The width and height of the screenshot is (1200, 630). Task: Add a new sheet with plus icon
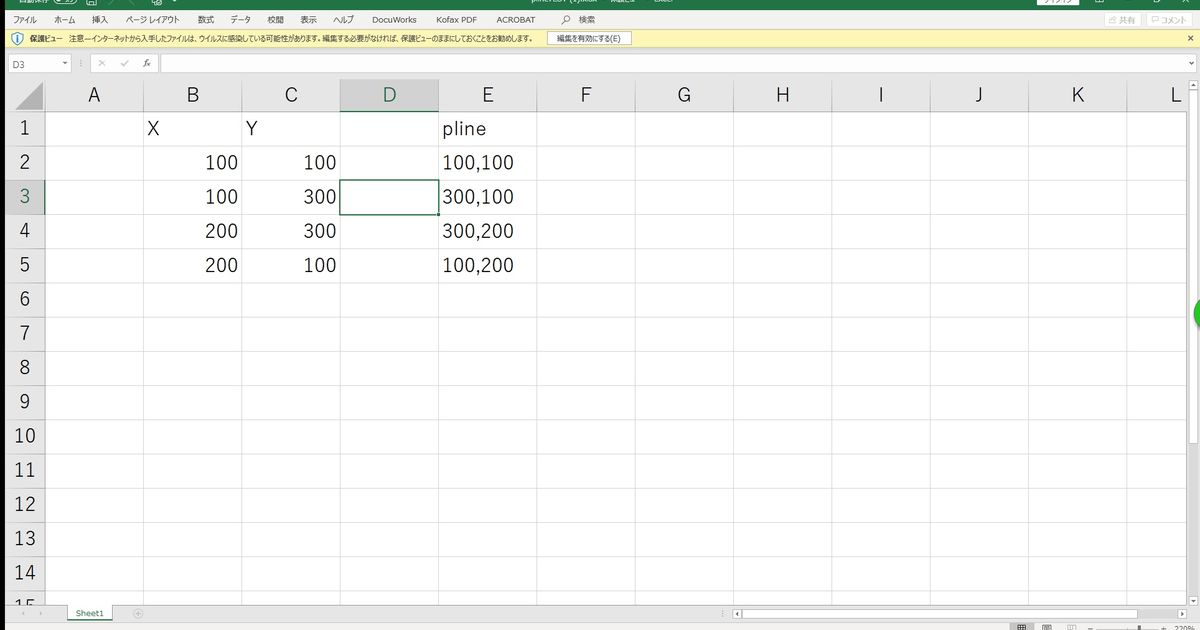pos(138,613)
